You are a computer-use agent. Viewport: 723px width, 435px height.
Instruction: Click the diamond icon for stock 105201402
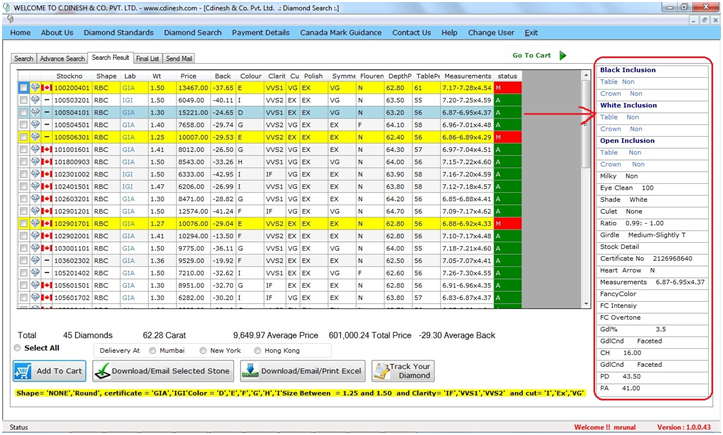[35, 273]
